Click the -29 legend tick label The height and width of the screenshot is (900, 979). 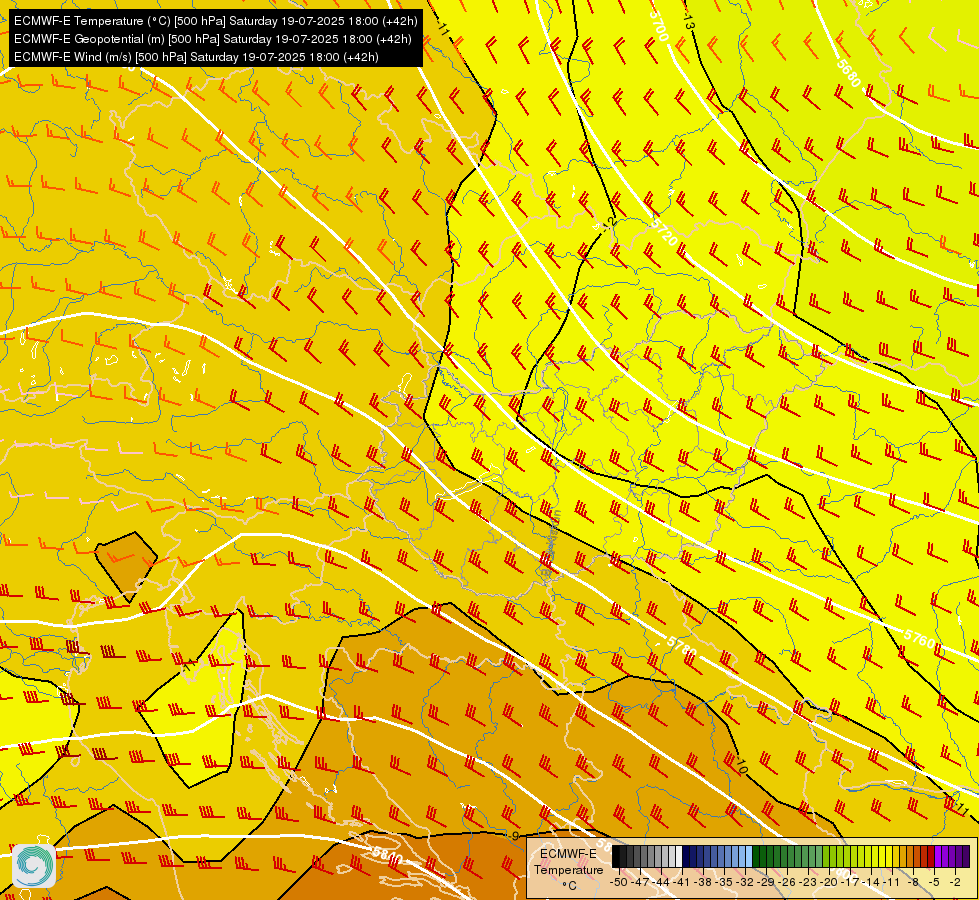[x=767, y=882]
